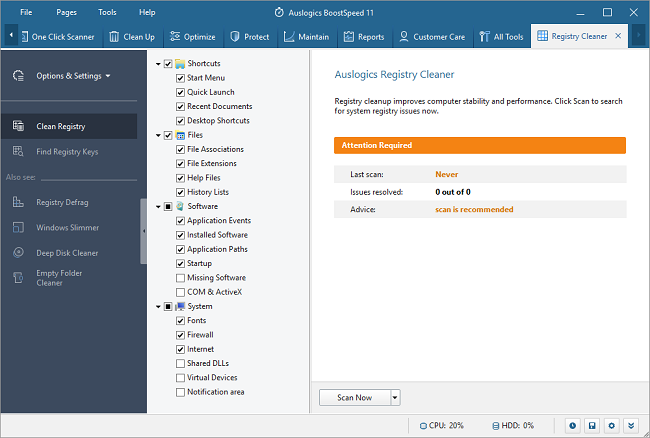
Task: Collapse the sidebar with the handle arrow
Action: 144,231
